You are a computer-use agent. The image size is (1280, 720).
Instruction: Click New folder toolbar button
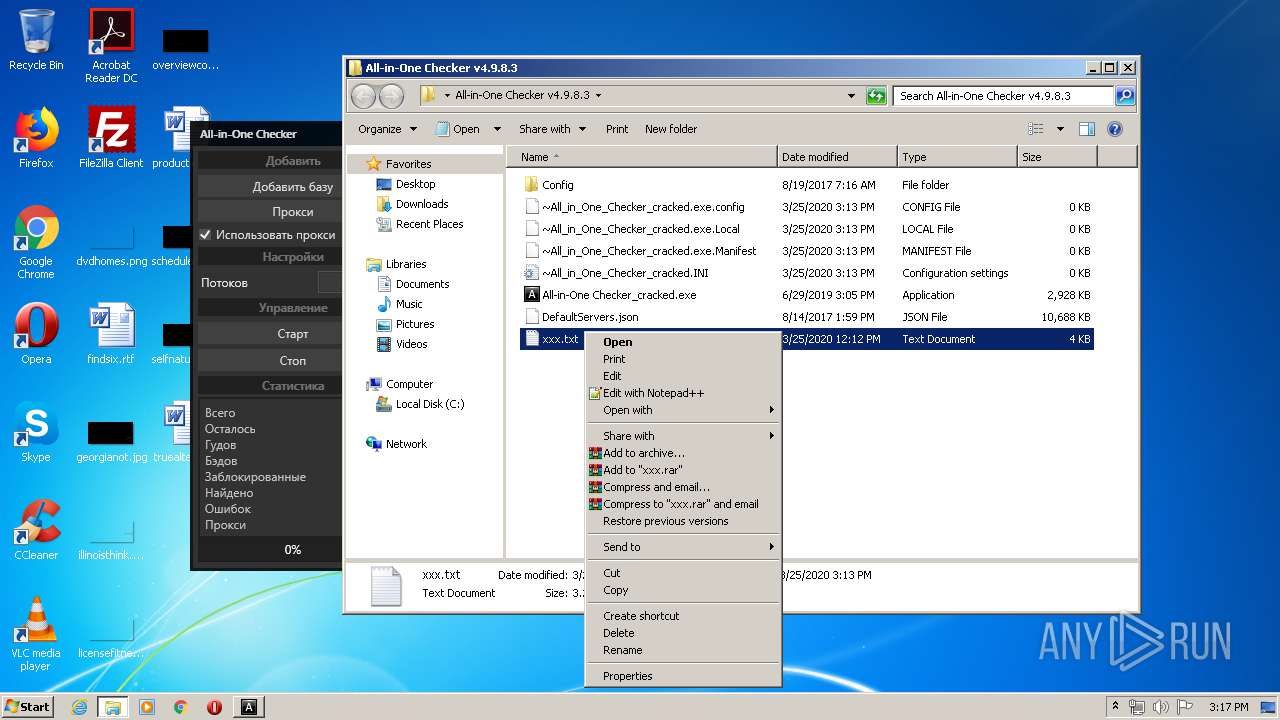tap(671, 129)
